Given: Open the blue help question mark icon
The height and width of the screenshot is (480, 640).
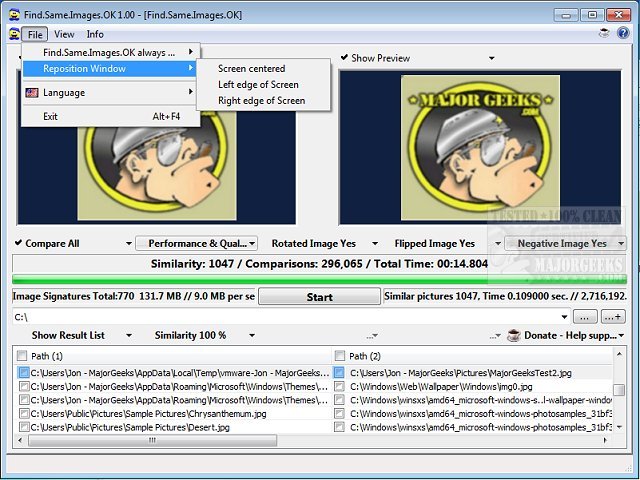Looking at the screenshot, I should 623,33.
